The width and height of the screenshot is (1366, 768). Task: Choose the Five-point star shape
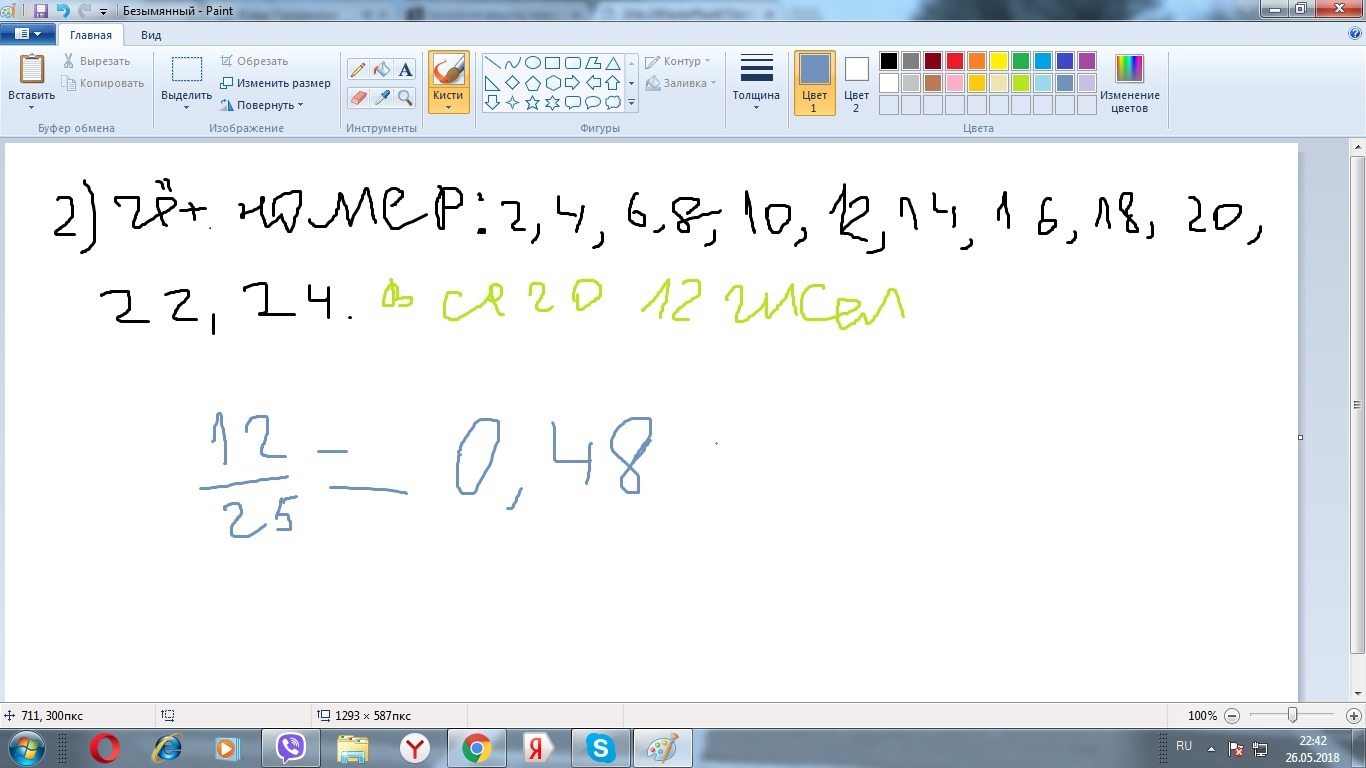click(533, 102)
